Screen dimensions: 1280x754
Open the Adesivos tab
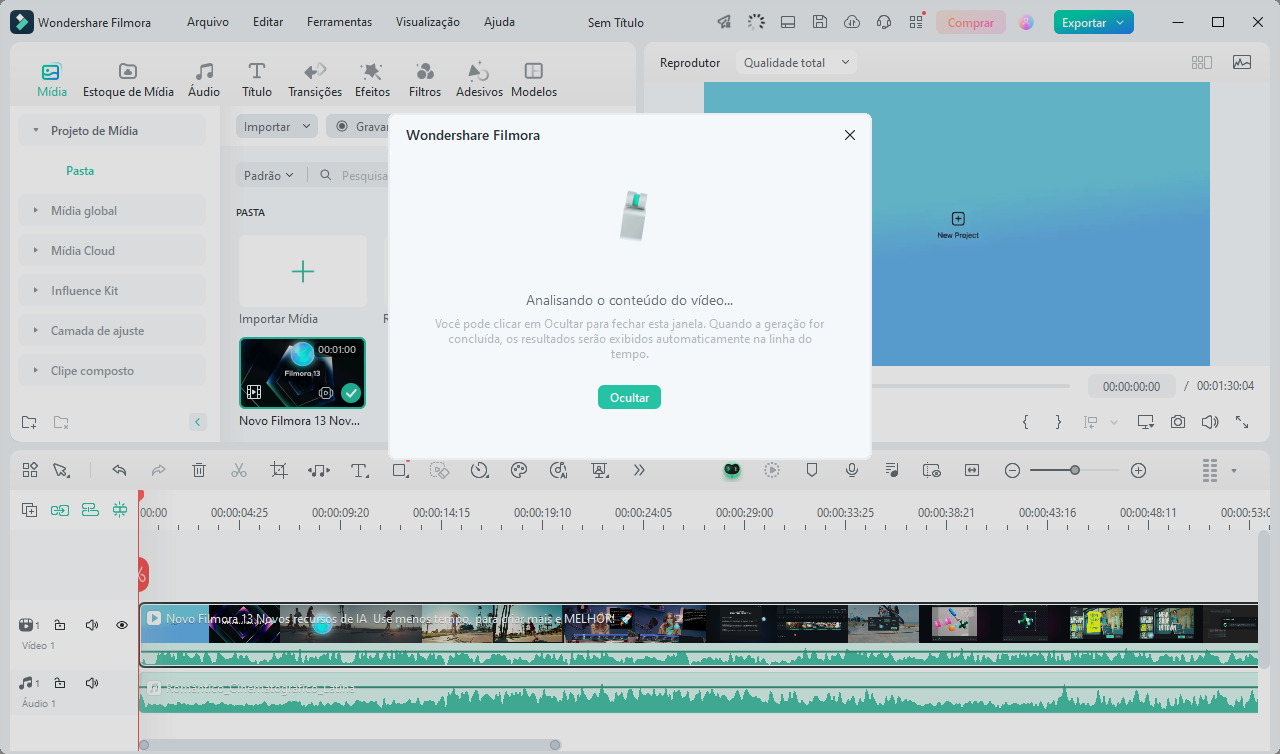coord(479,80)
